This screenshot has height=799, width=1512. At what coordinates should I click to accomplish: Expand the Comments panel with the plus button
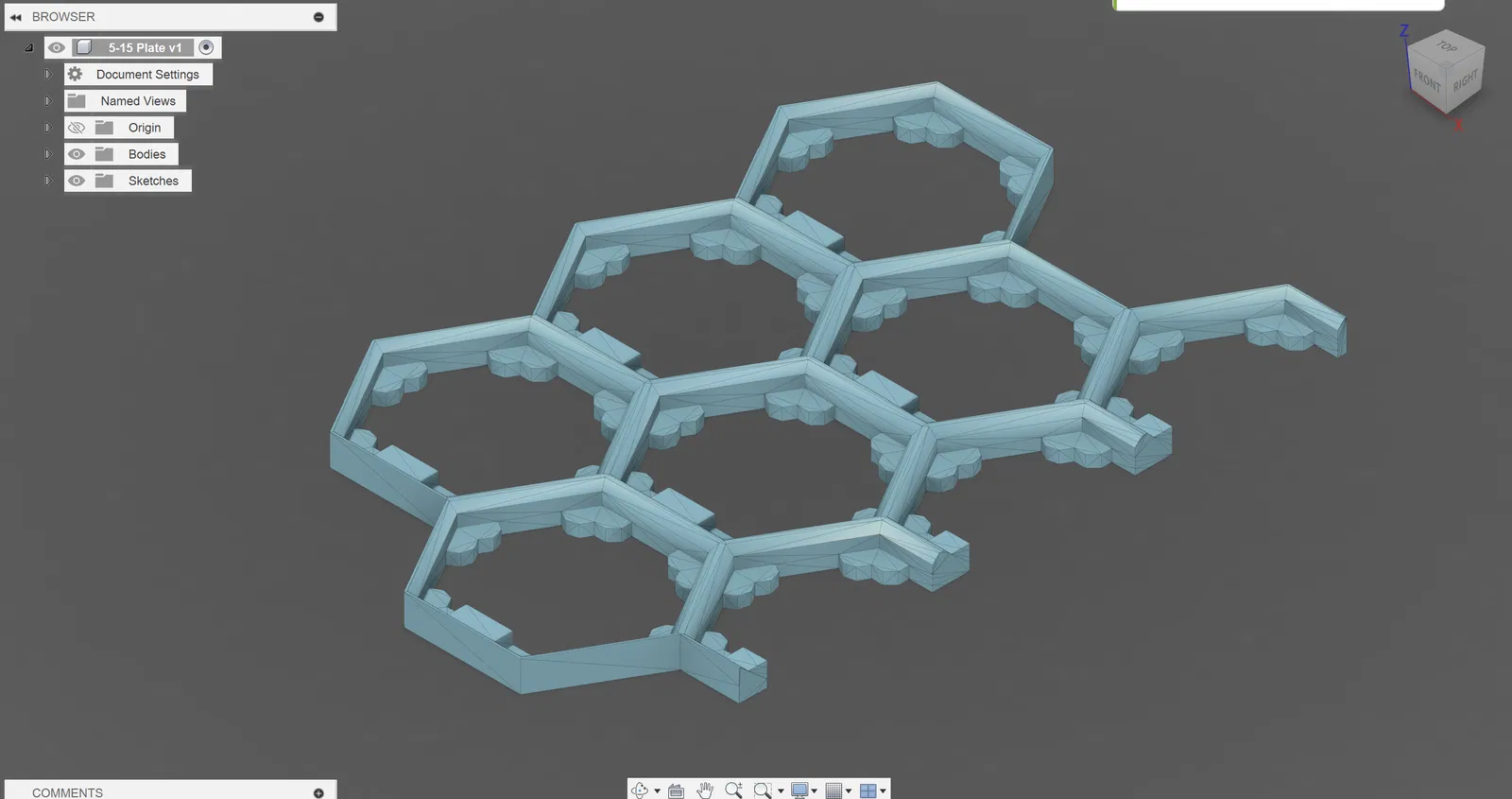[x=318, y=792]
